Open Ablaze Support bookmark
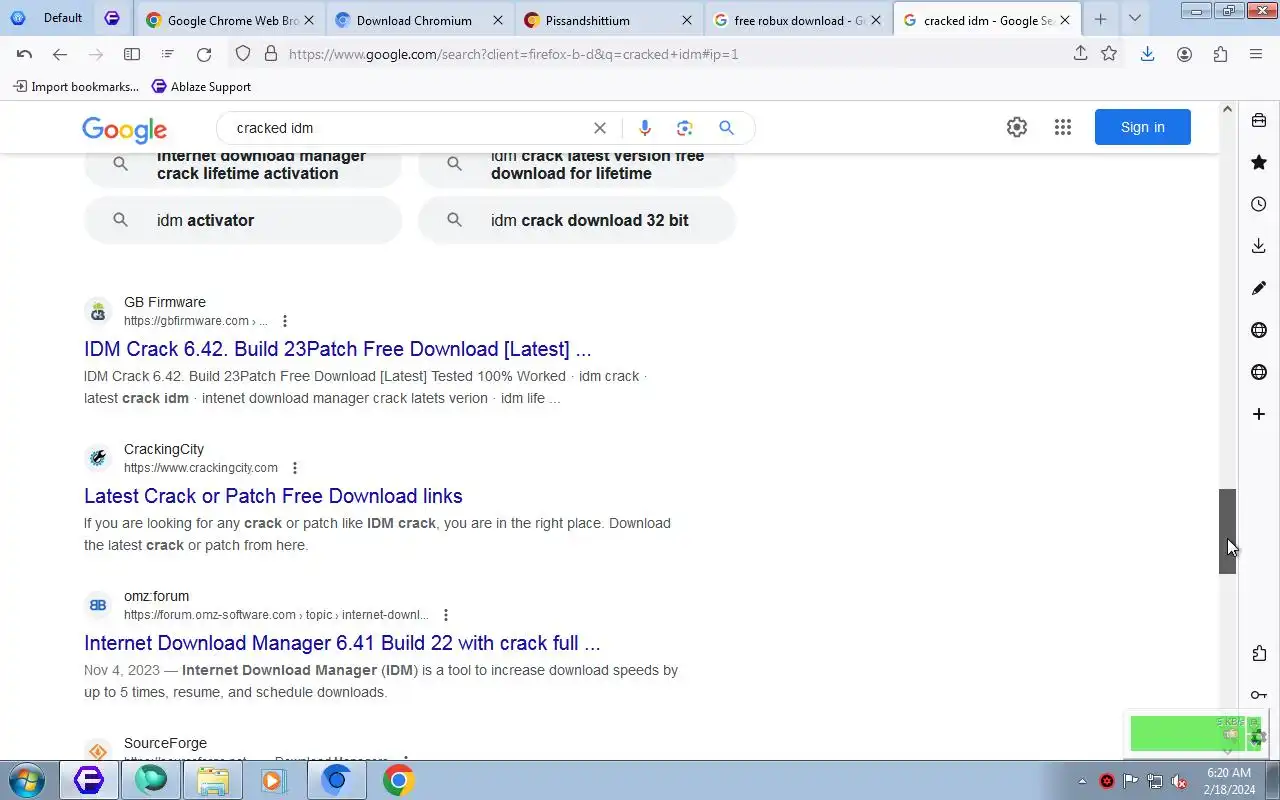 point(201,87)
